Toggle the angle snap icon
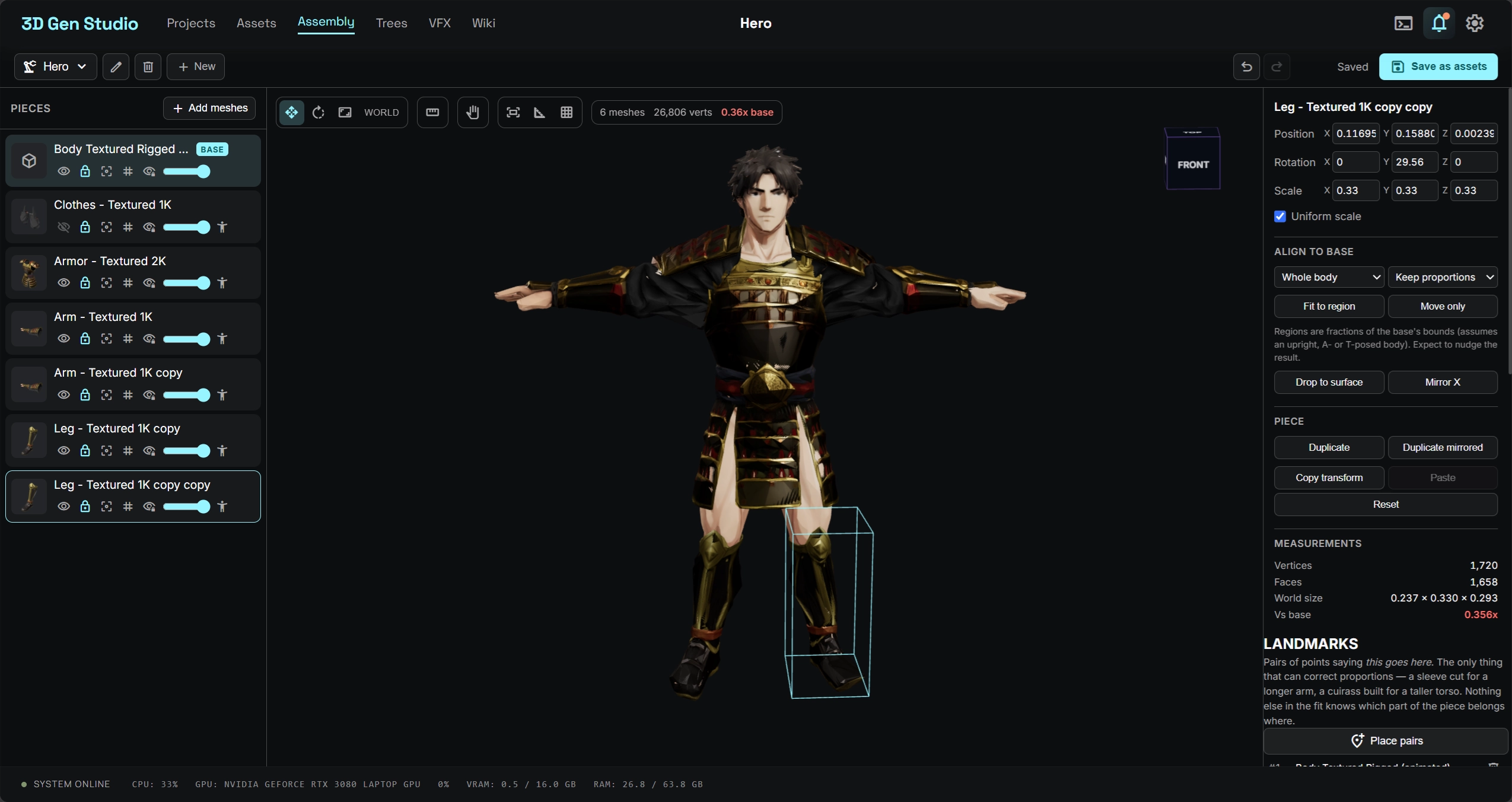 540,112
